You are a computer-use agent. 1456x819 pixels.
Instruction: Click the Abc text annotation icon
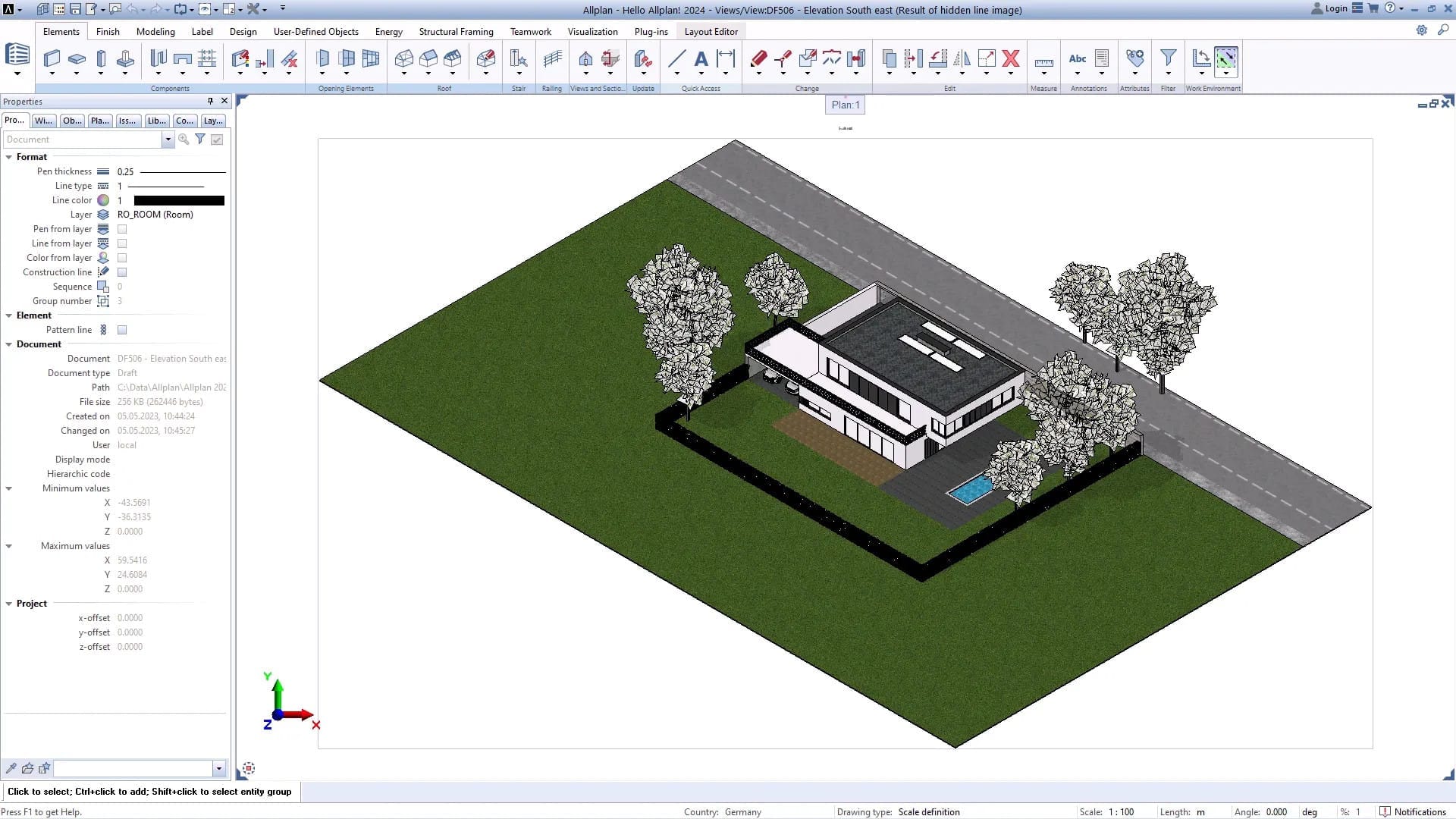point(1077,58)
